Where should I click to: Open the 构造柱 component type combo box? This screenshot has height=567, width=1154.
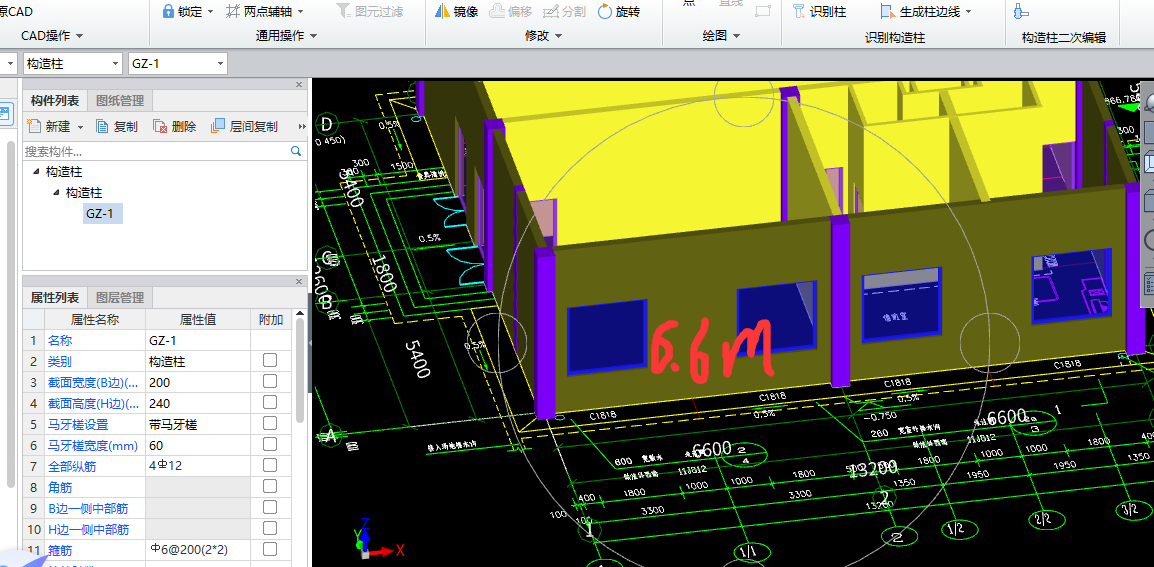72,64
